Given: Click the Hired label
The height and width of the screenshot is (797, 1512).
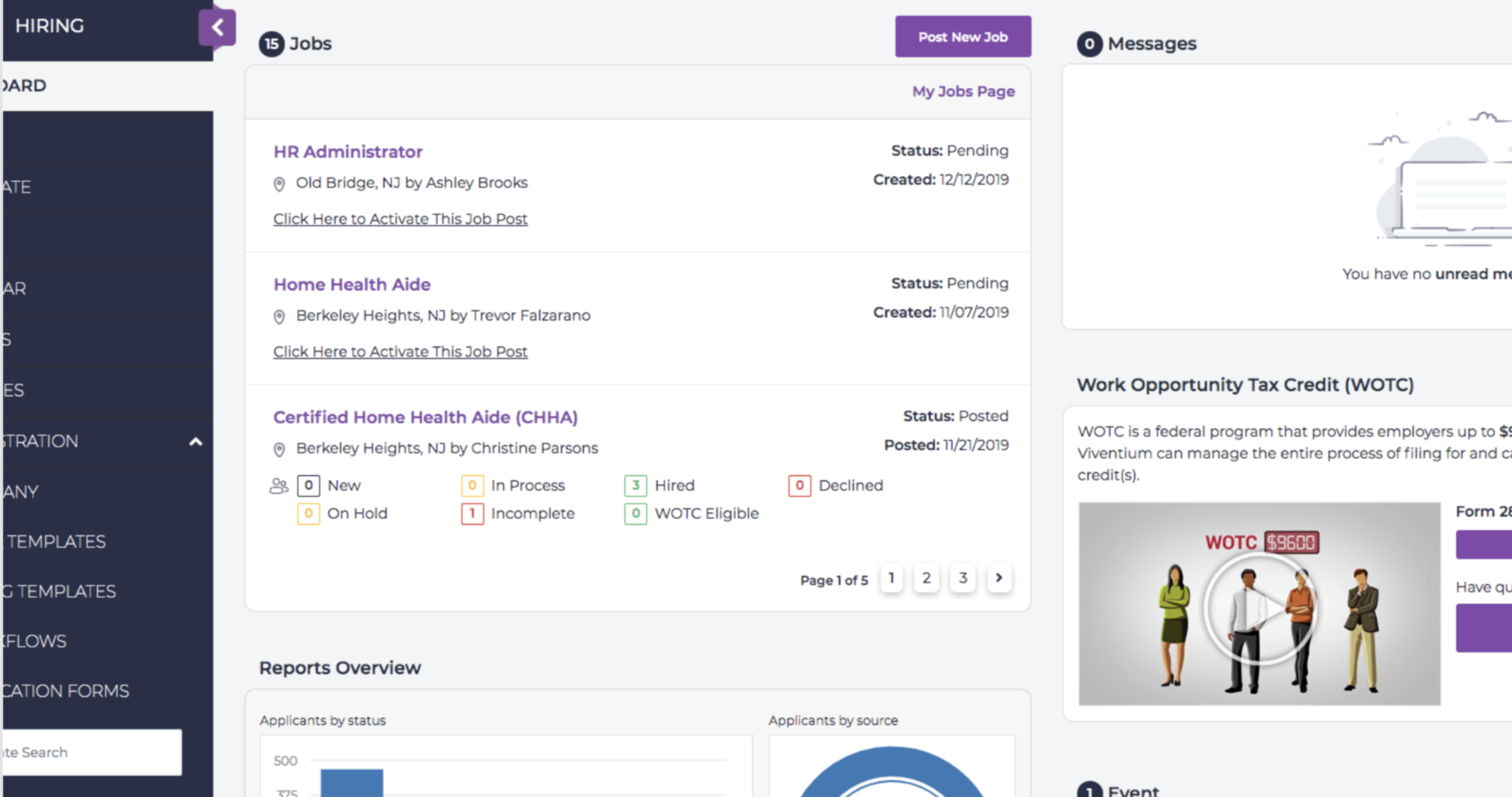Looking at the screenshot, I should tap(675, 486).
